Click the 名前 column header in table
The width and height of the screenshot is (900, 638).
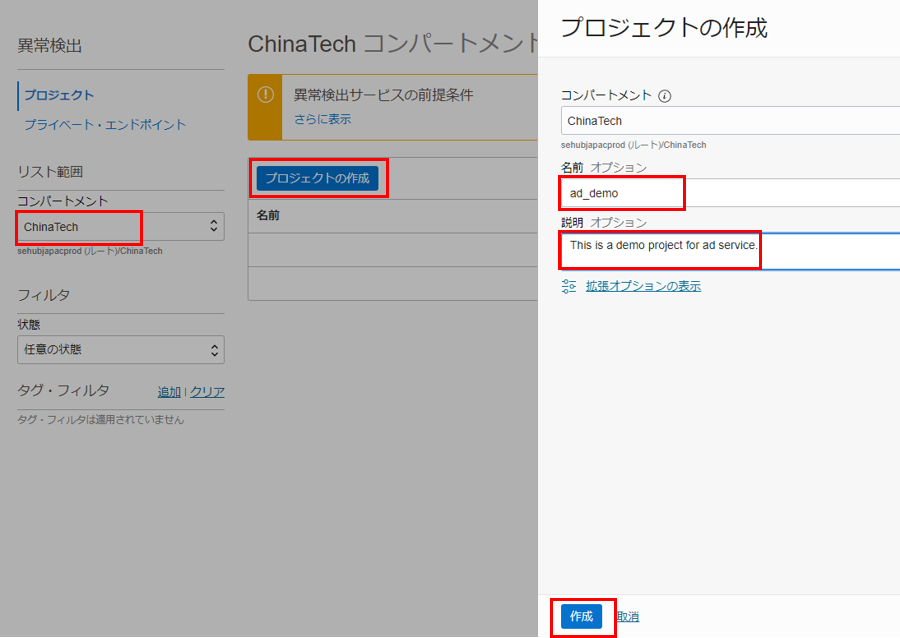coord(268,215)
